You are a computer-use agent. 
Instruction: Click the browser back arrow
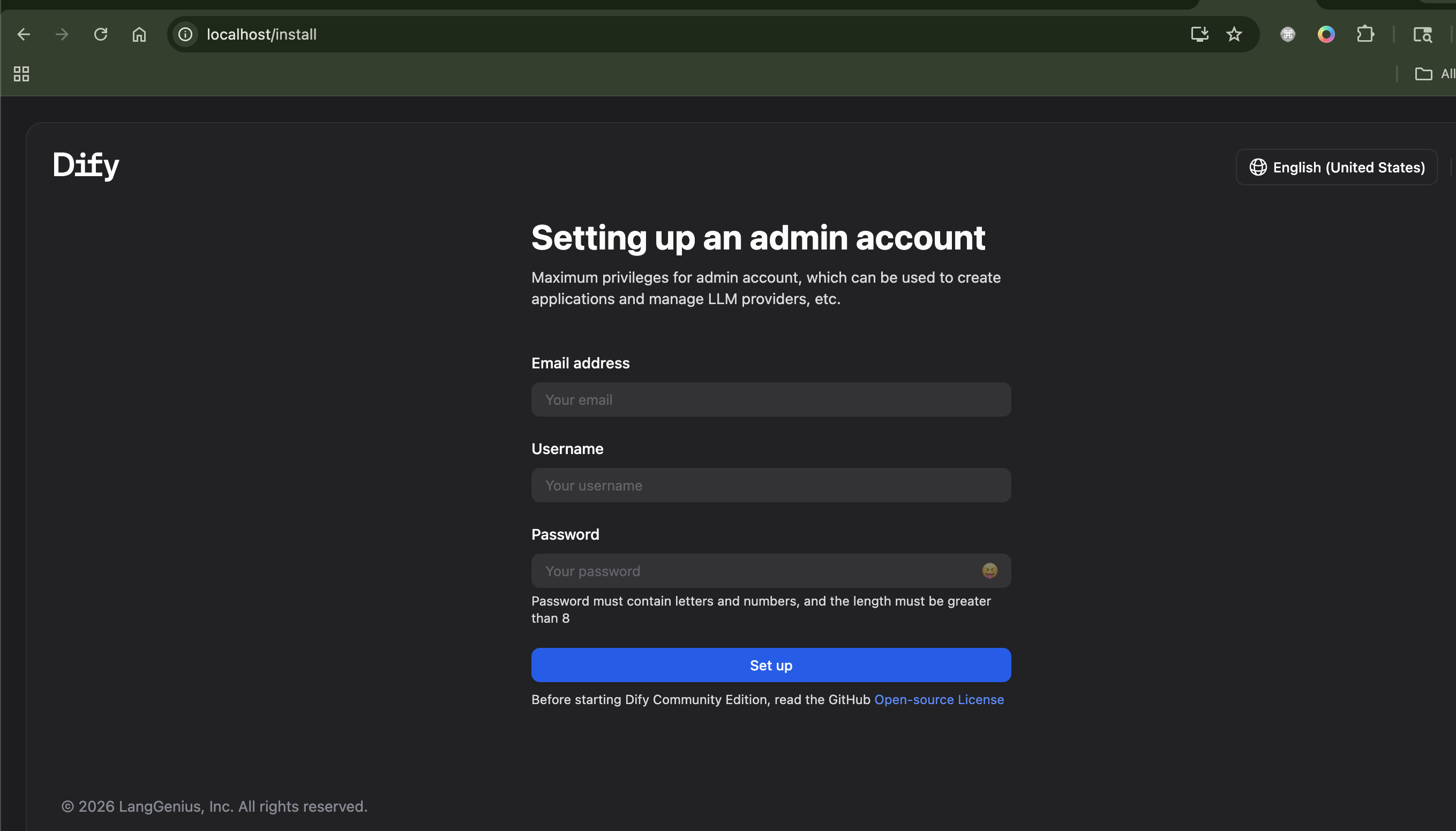click(24, 34)
